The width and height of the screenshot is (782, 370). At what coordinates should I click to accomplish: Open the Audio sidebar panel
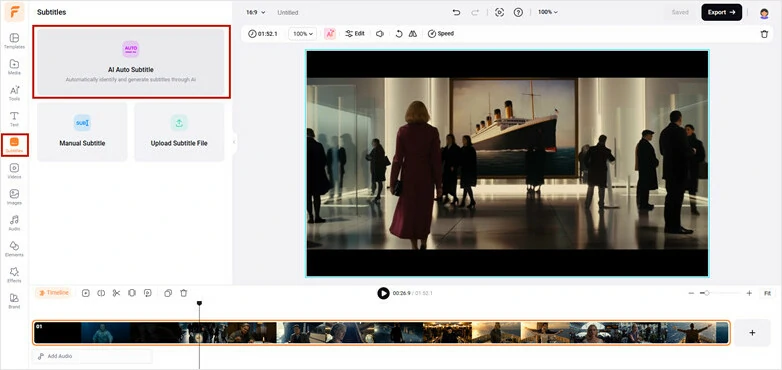coord(14,222)
